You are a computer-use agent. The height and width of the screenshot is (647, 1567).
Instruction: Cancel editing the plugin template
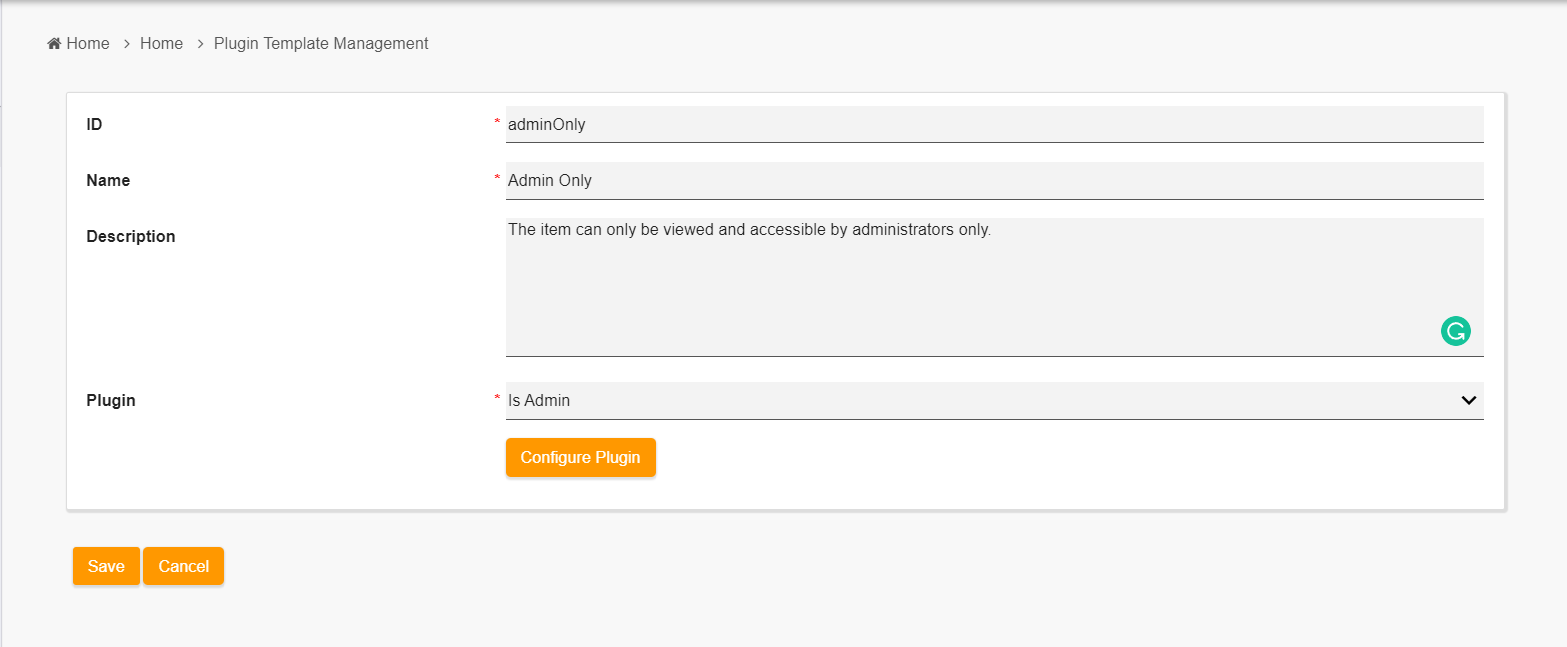pos(183,566)
